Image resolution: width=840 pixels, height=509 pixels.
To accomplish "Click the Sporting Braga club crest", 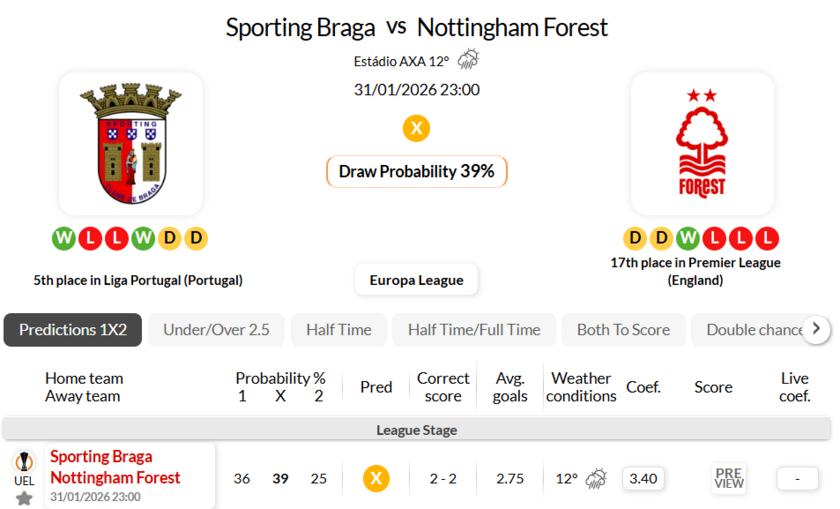I will point(131,144).
